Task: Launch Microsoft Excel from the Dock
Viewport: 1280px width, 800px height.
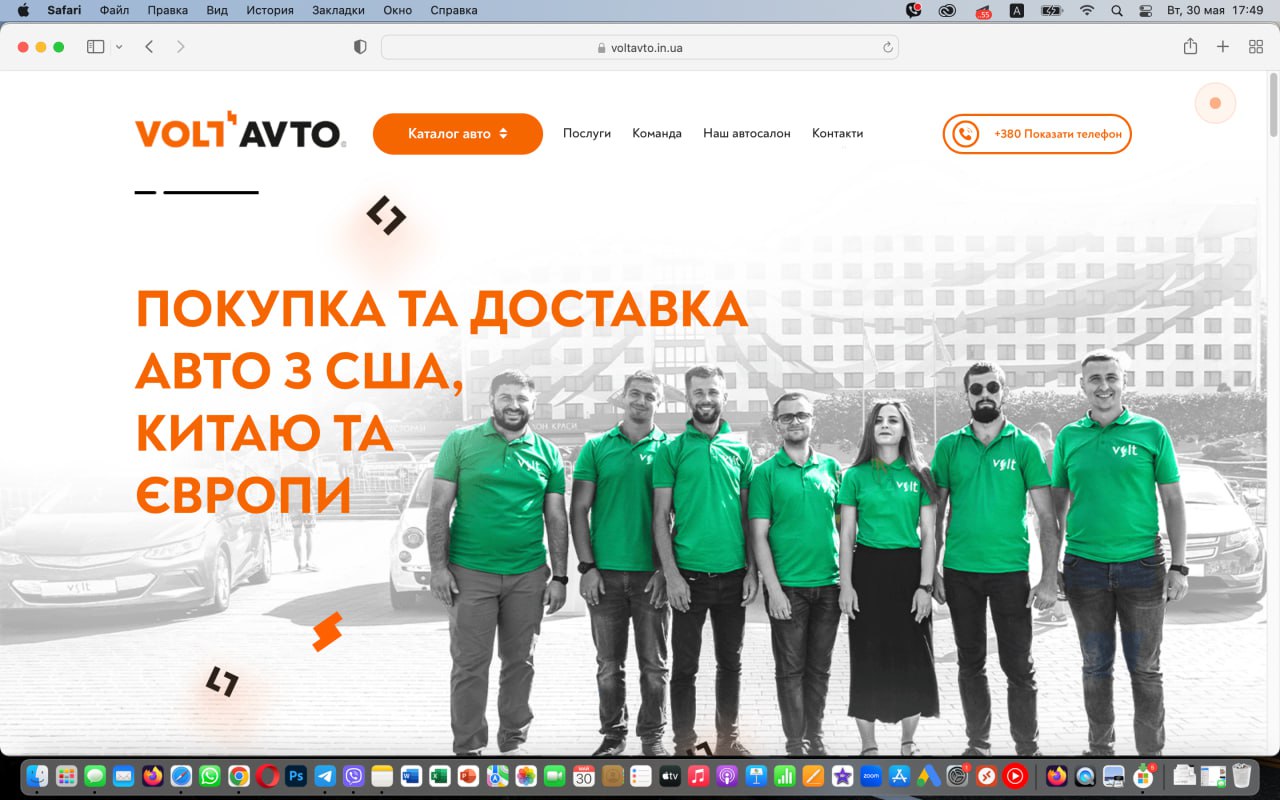Action: coord(439,776)
